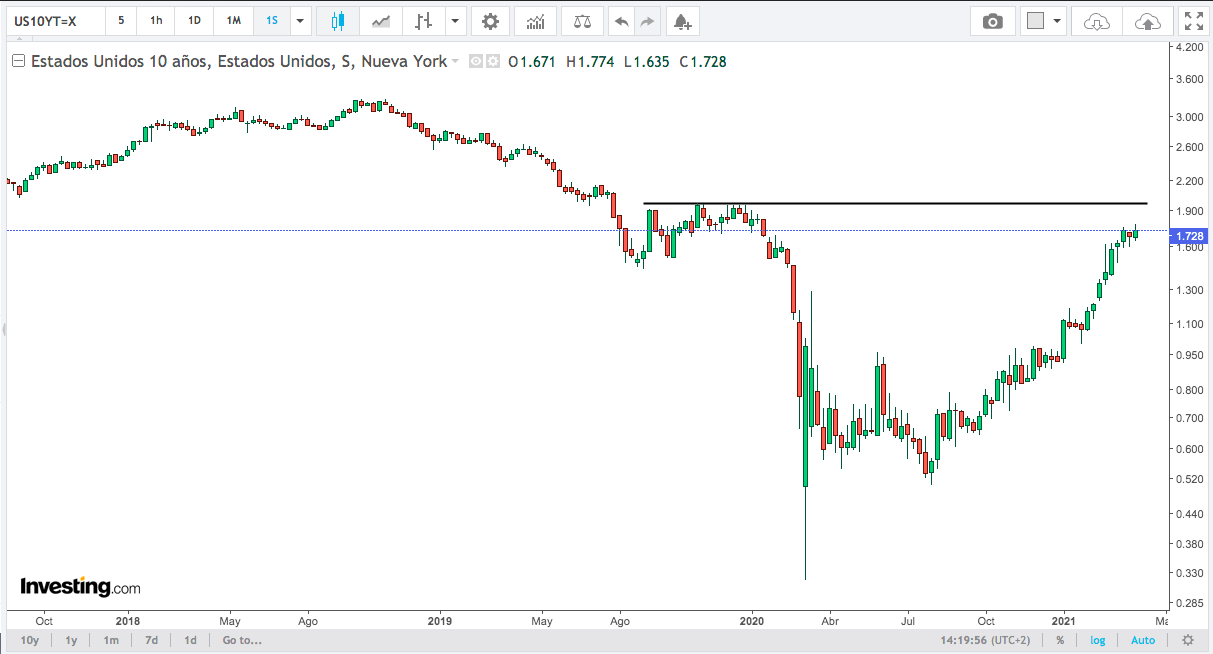Set time range to 1d
This screenshot has height=654, width=1213.
[x=190, y=640]
